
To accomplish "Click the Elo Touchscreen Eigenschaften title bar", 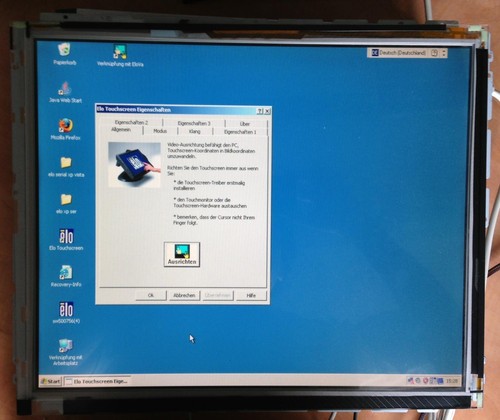I will pyautogui.click(x=176, y=110).
